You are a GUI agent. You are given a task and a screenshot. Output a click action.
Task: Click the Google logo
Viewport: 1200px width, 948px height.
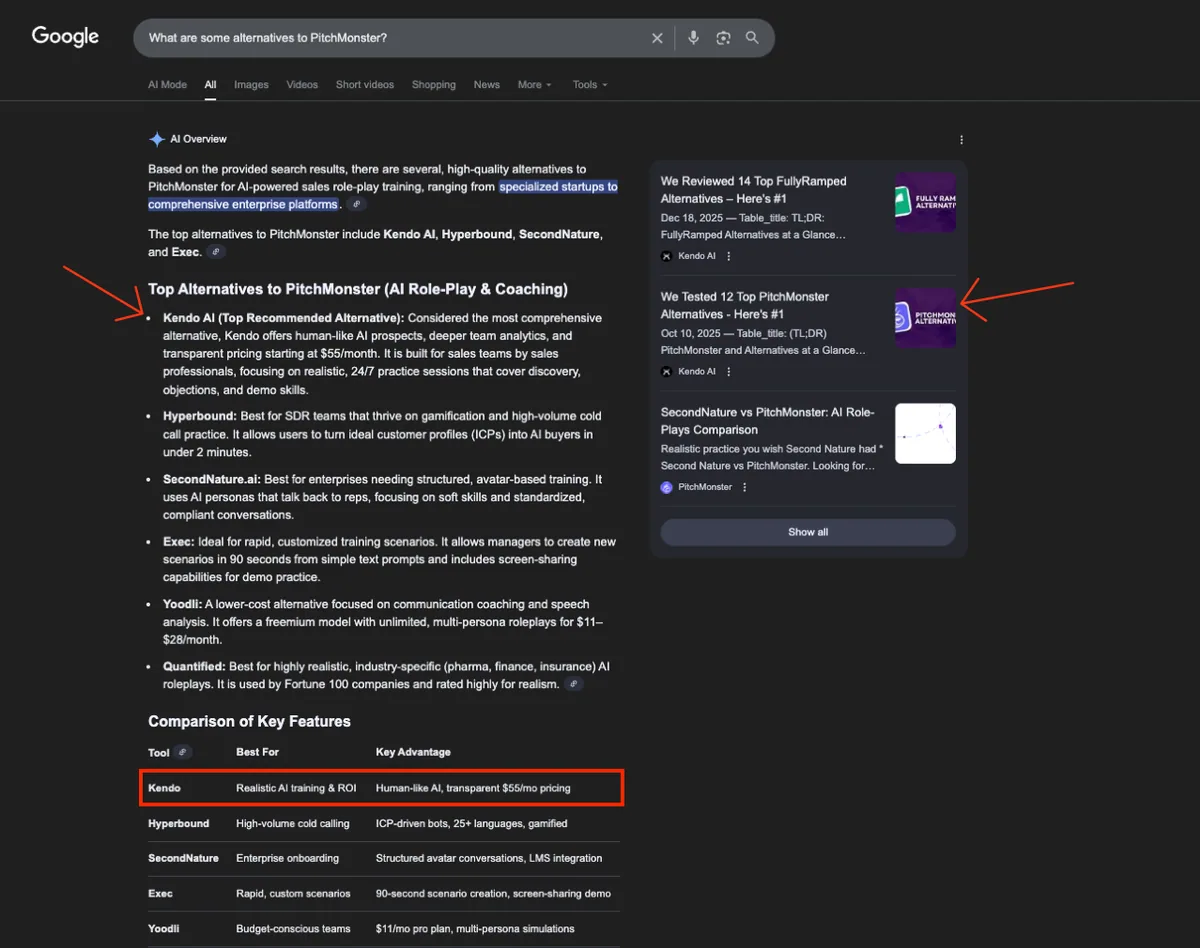point(65,37)
